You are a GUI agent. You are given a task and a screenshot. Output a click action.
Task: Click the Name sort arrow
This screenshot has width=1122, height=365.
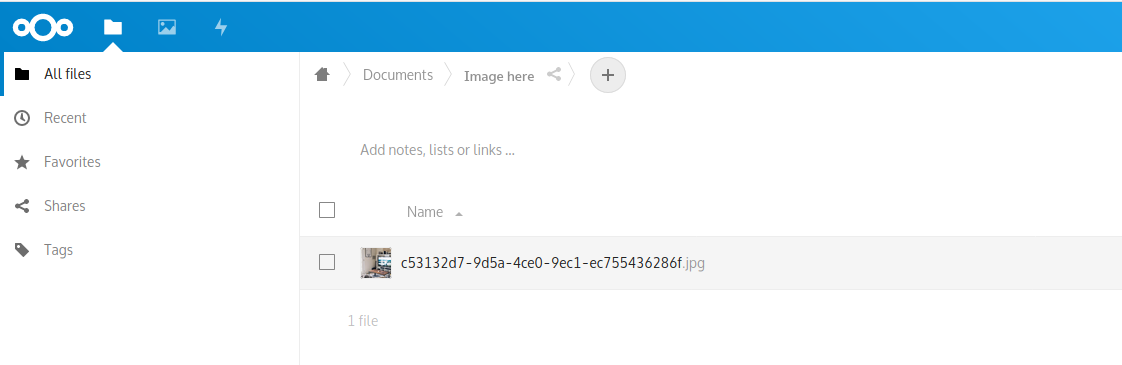(x=459, y=213)
